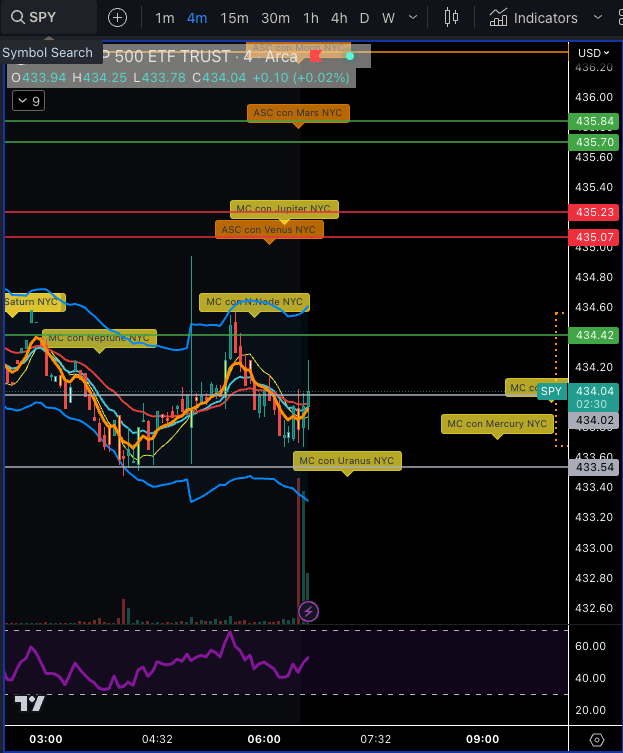Screen dimensions: 623x753
Task: Switch to the 1m timeframe
Action: (x=164, y=18)
